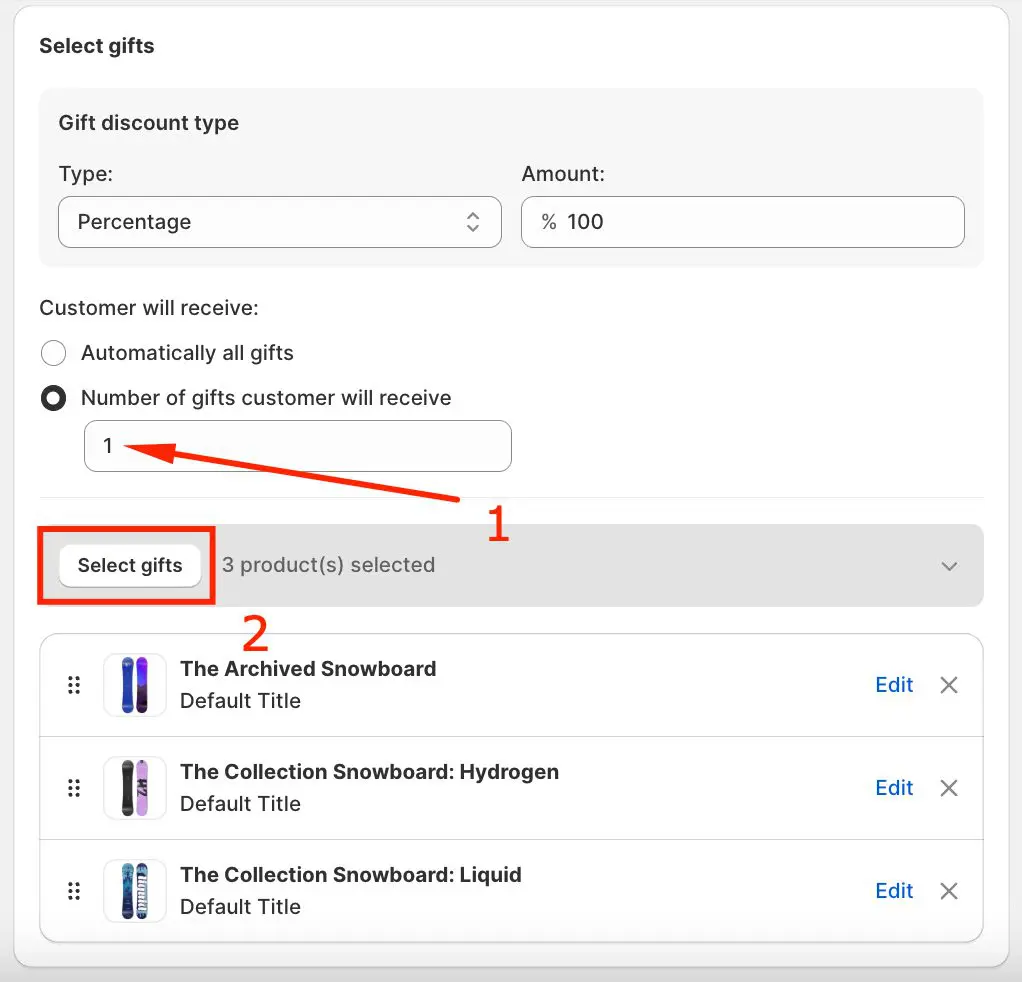Focus the number of gifts input field
This screenshot has width=1022, height=982.
click(298, 446)
